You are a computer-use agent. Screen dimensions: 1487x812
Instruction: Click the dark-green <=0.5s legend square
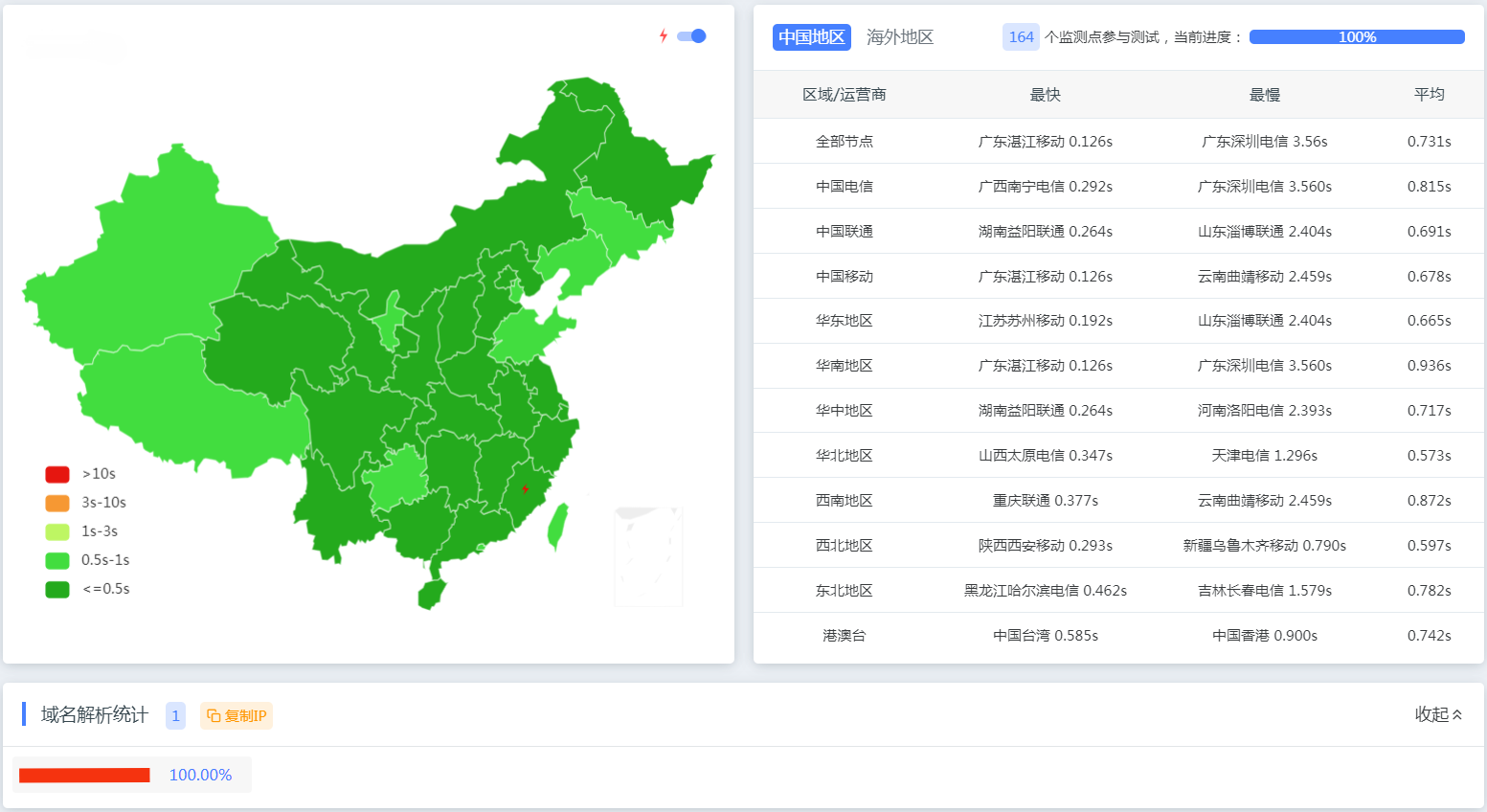click(56, 588)
